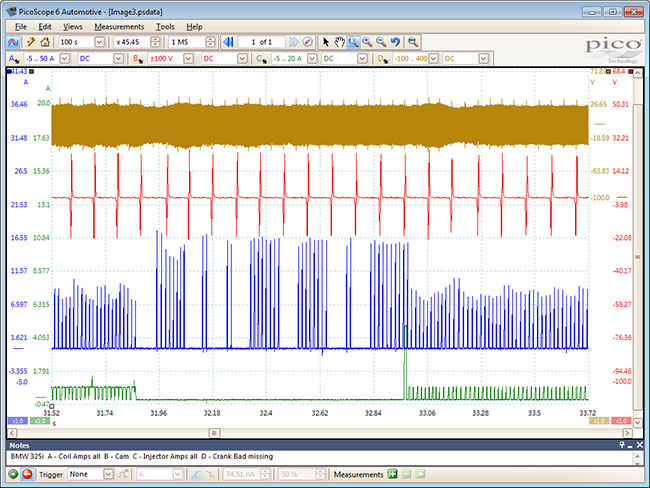Click the pico Technology logo
650x488 pixels.
[613, 50]
